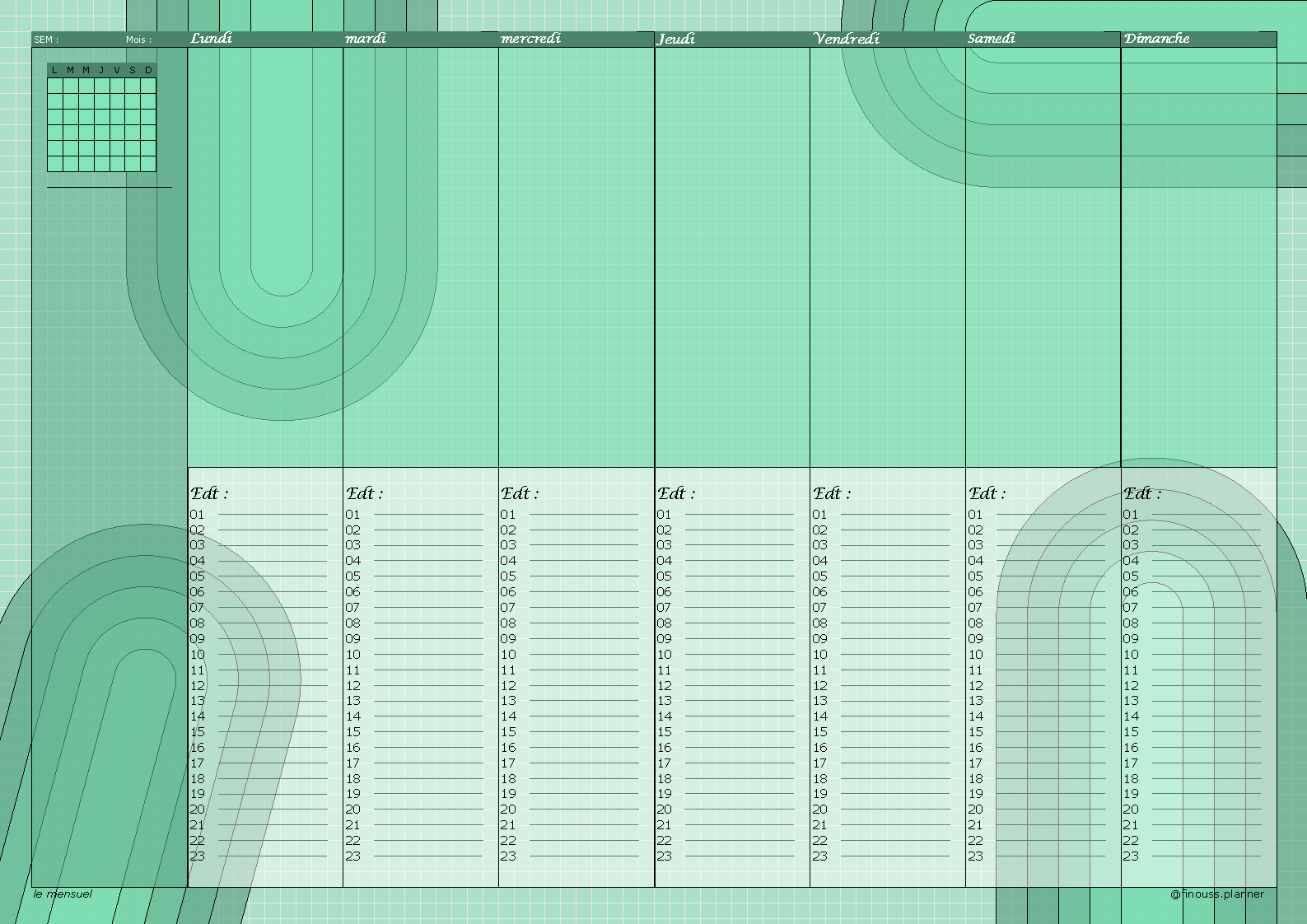Click the 15 hour line under Samedi

tap(1037, 732)
